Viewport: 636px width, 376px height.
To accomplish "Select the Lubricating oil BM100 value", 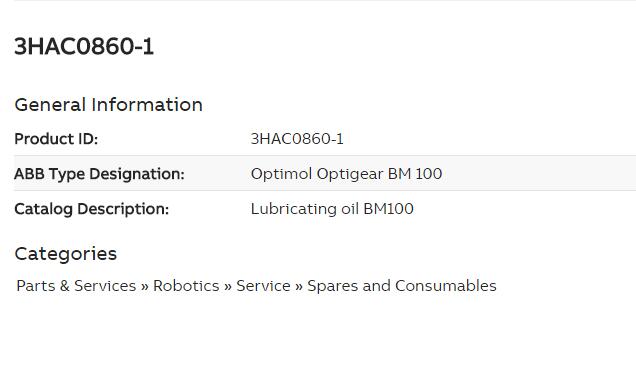I will pos(332,209).
